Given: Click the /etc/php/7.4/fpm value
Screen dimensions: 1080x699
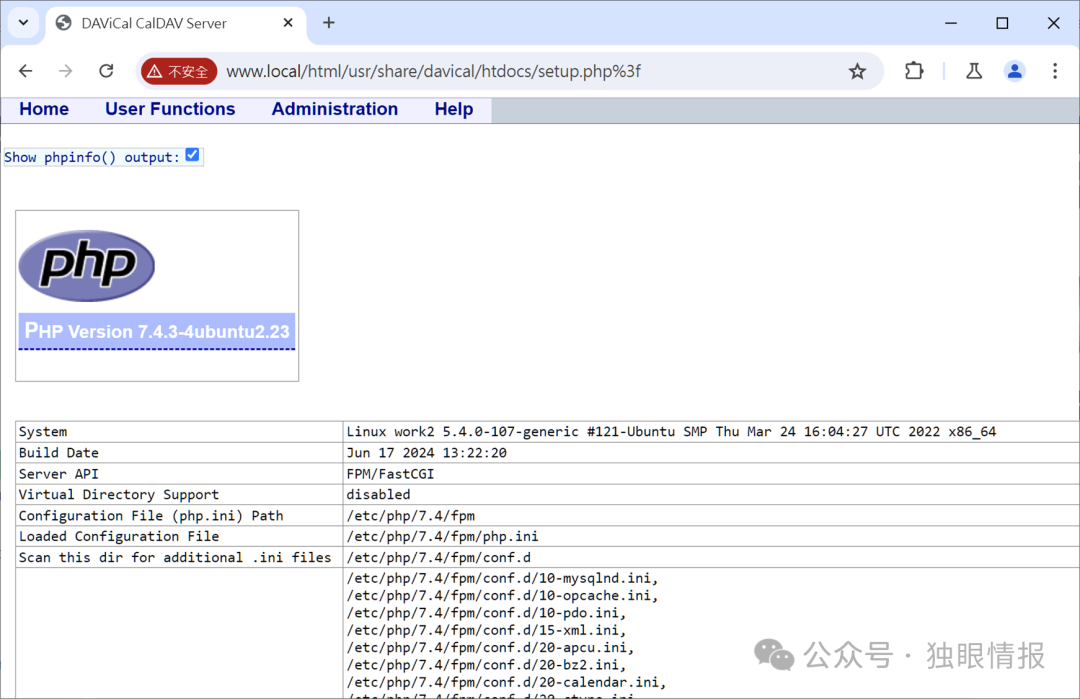Looking at the screenshot, I should (x=411, y=516).
